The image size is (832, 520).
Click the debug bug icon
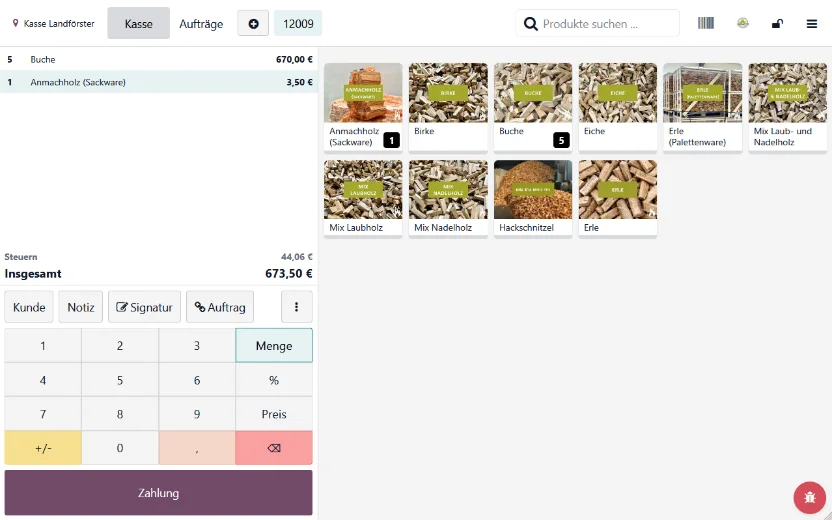pos(809,497)
